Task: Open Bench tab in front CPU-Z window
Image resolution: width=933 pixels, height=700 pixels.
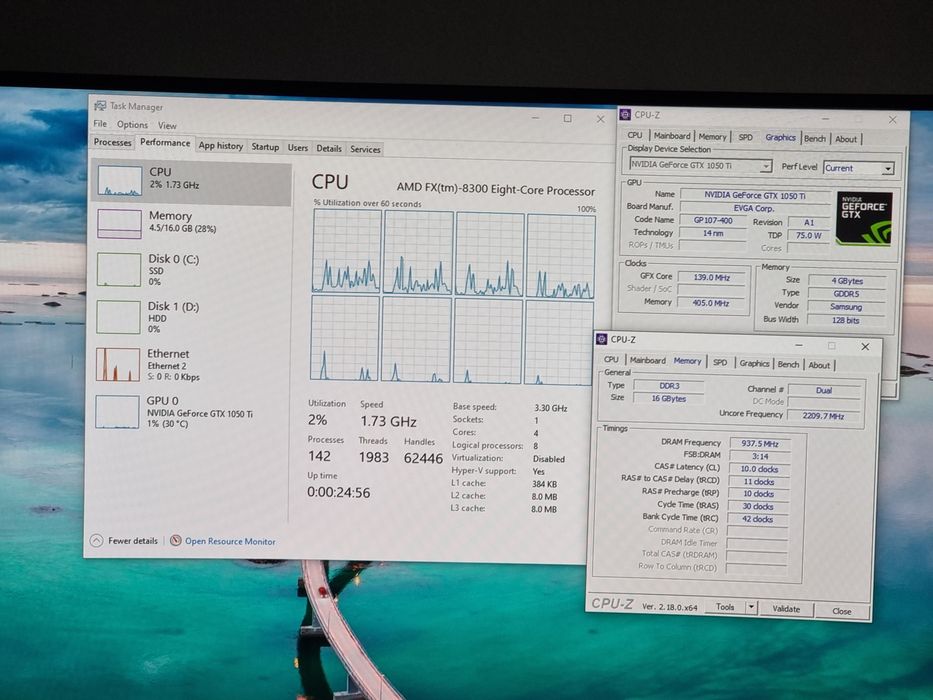Action: 788,364
